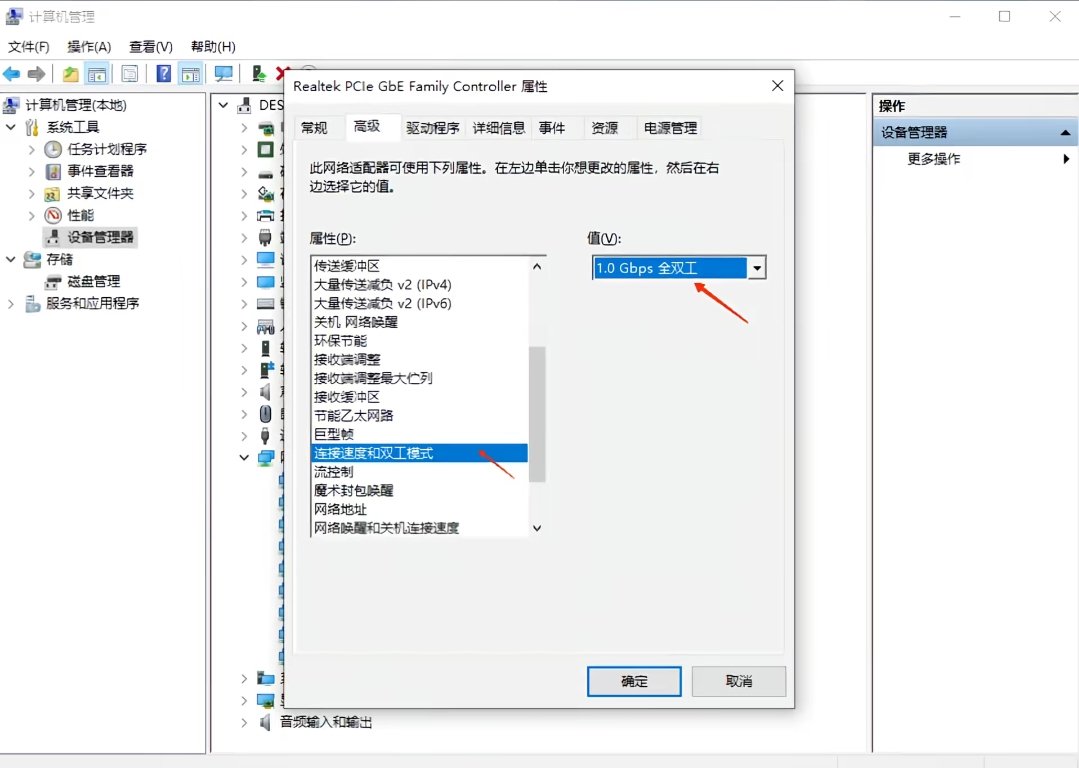Collapse the DES computer root node
This screenshot has width=1079, height=768.
[223, 105]
